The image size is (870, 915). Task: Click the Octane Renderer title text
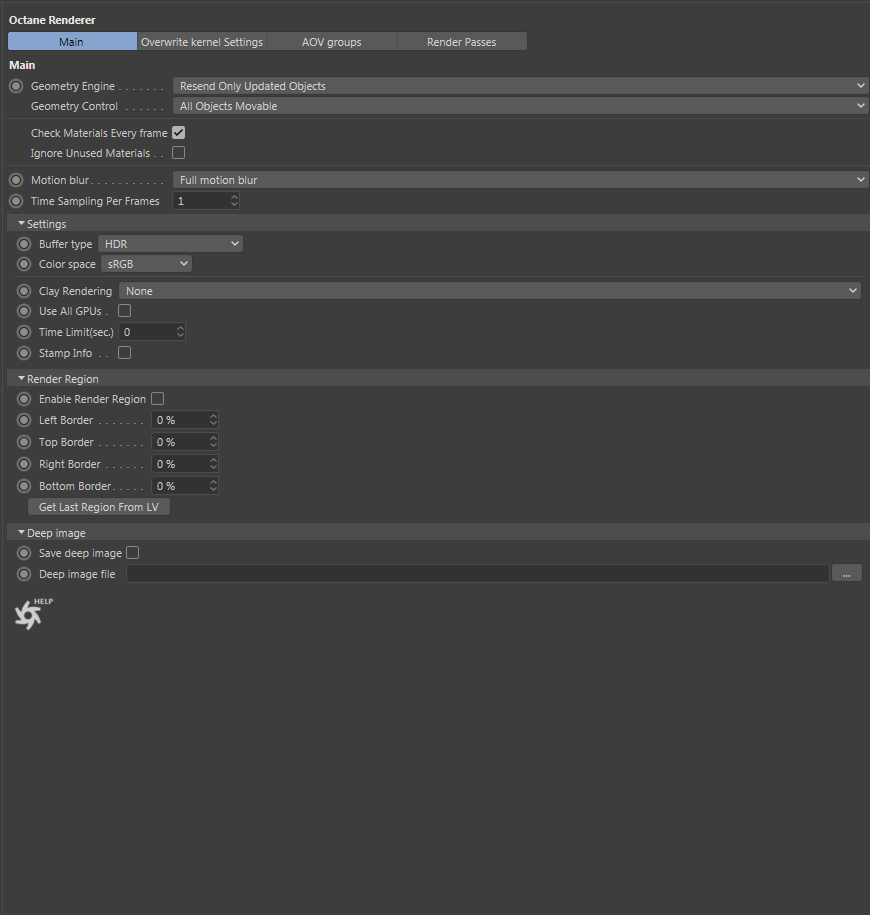point(52,20)
